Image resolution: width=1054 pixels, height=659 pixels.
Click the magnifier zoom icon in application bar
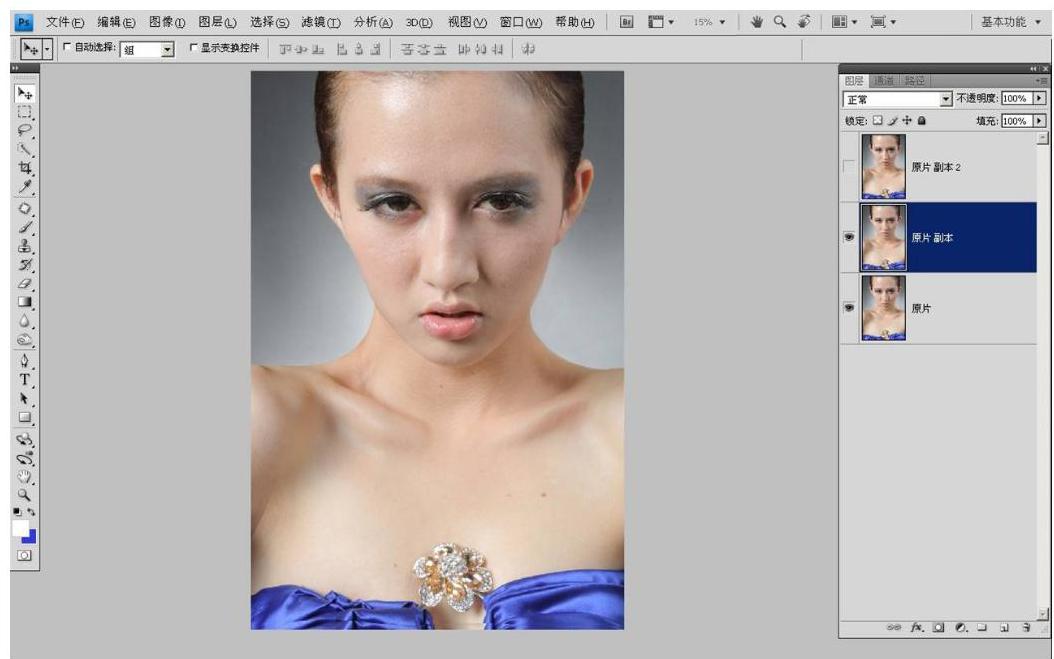[x=780, y=22]
